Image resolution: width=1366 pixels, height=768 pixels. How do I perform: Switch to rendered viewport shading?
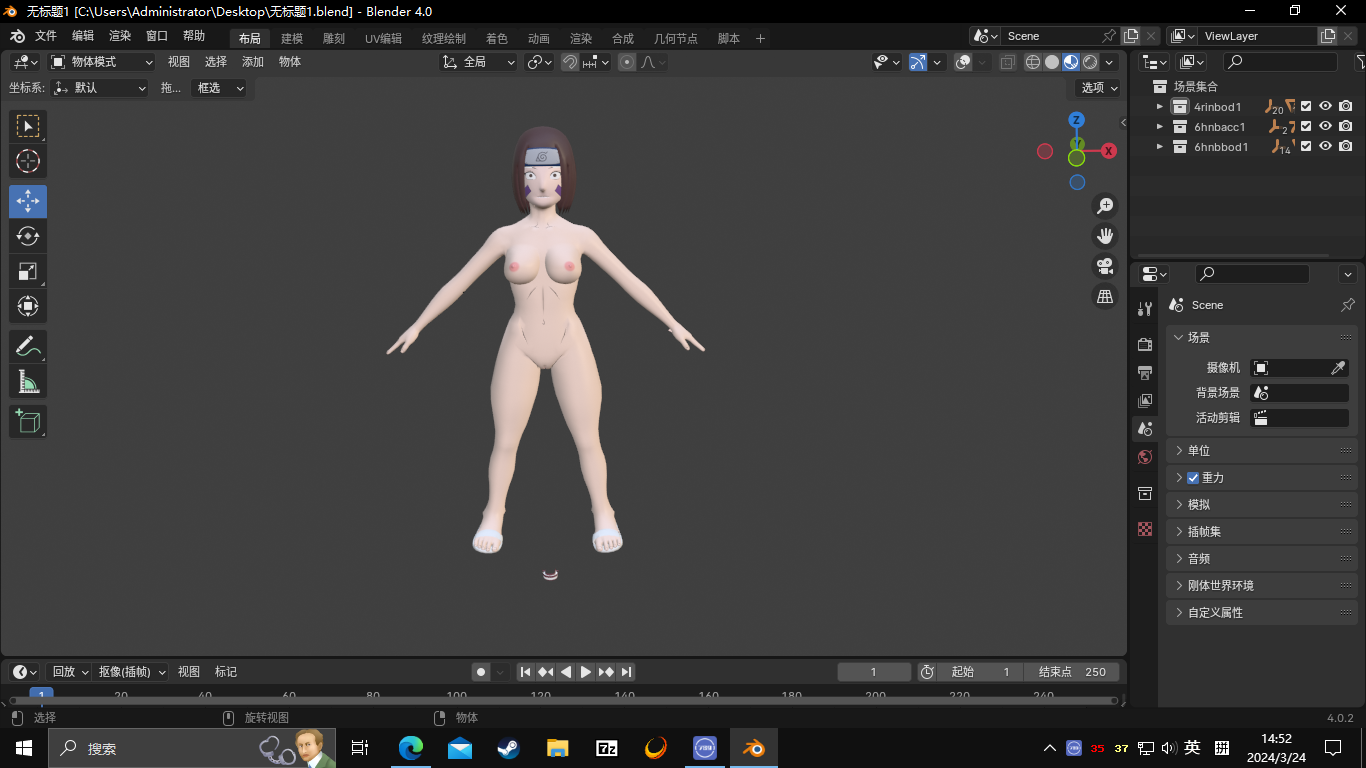coord(1090,62)
